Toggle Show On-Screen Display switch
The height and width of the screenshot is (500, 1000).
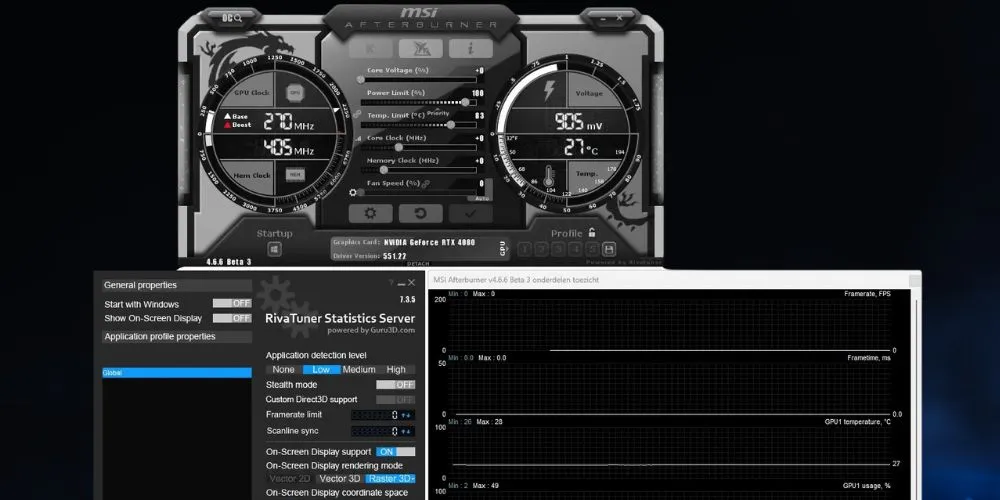click(x=232, y=318)
